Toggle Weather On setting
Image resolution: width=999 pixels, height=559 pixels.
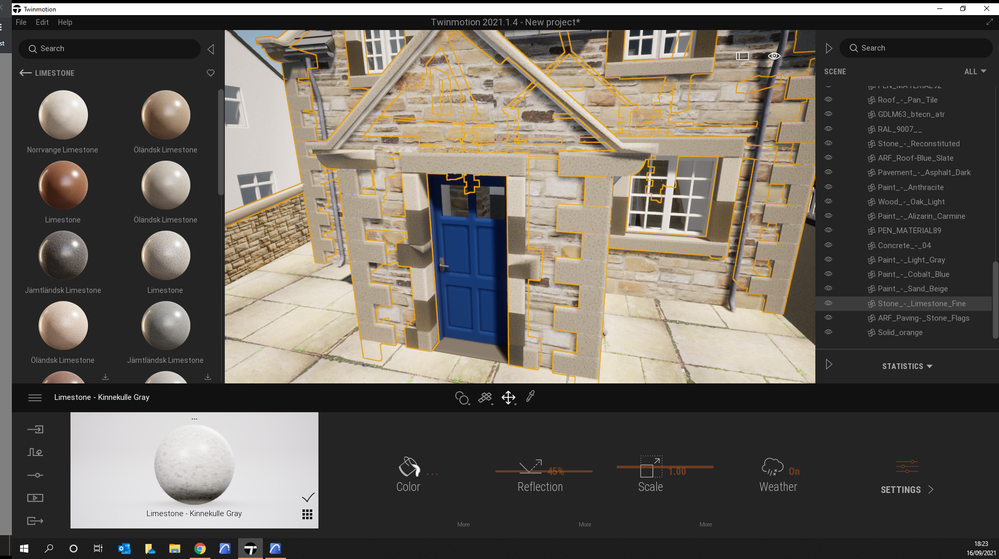pos(794,472)
